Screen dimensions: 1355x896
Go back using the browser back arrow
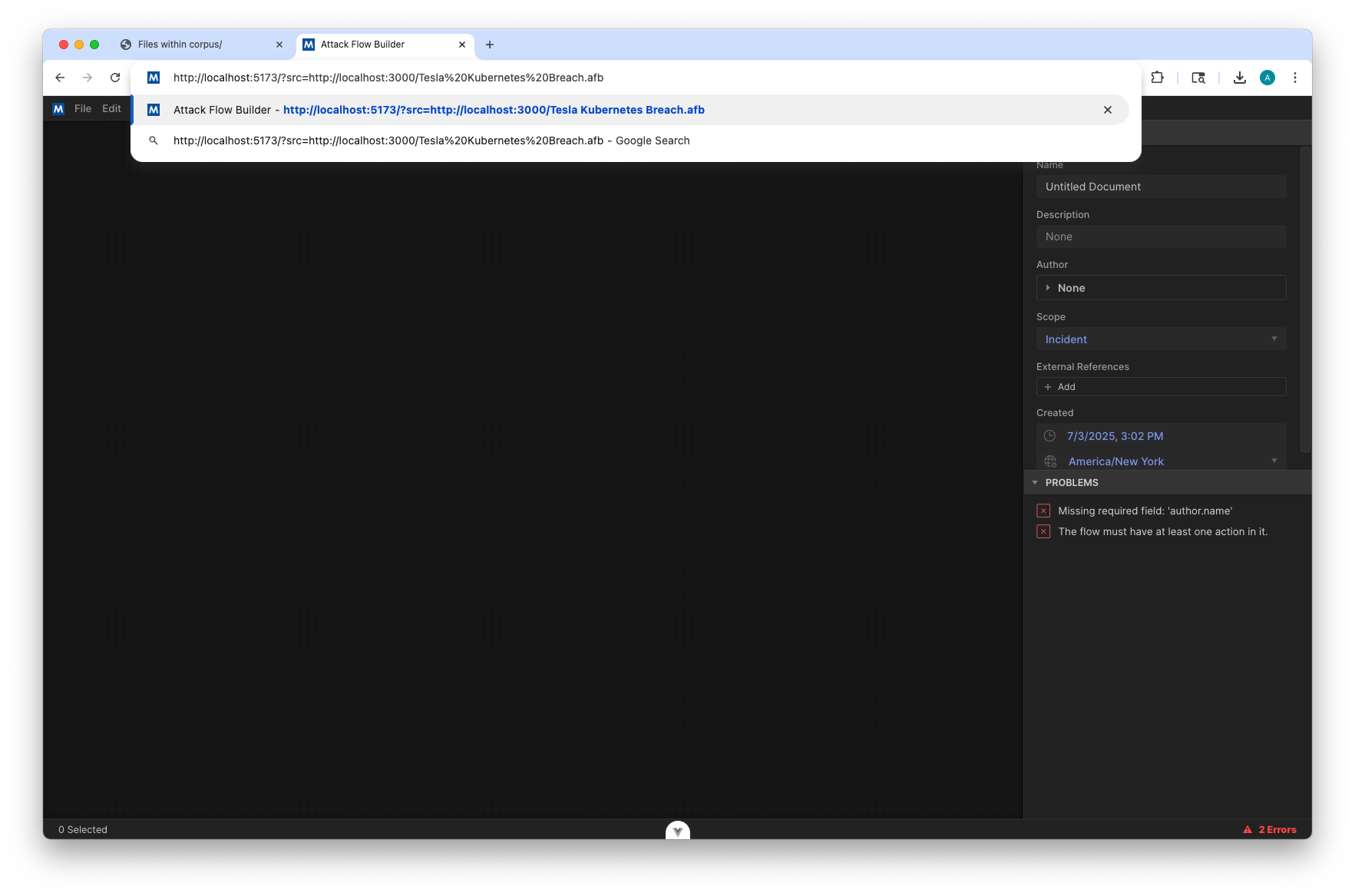pos(60,78)
